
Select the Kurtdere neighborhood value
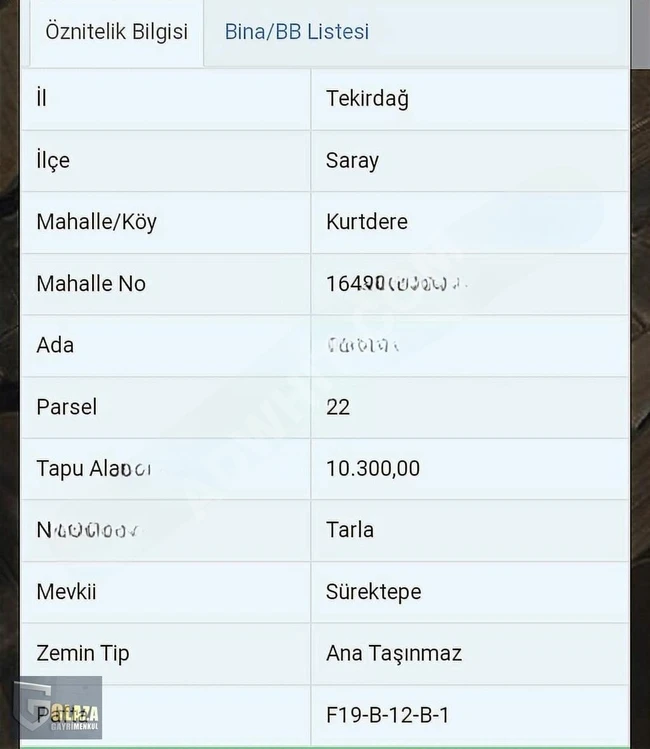pos(367,222)
